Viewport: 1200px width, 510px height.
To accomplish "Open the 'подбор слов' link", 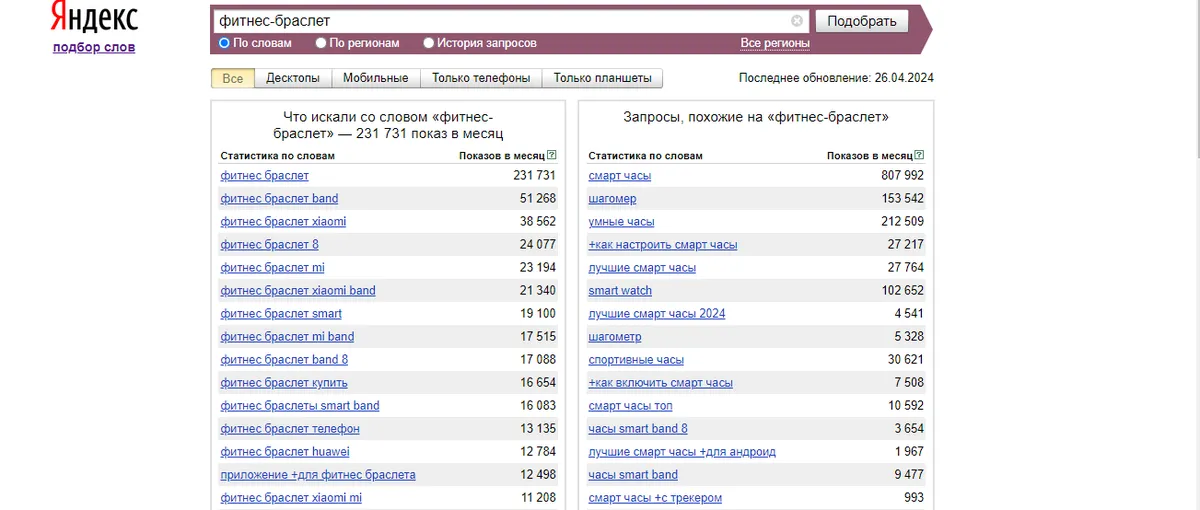I will click(x=94, y=47).
